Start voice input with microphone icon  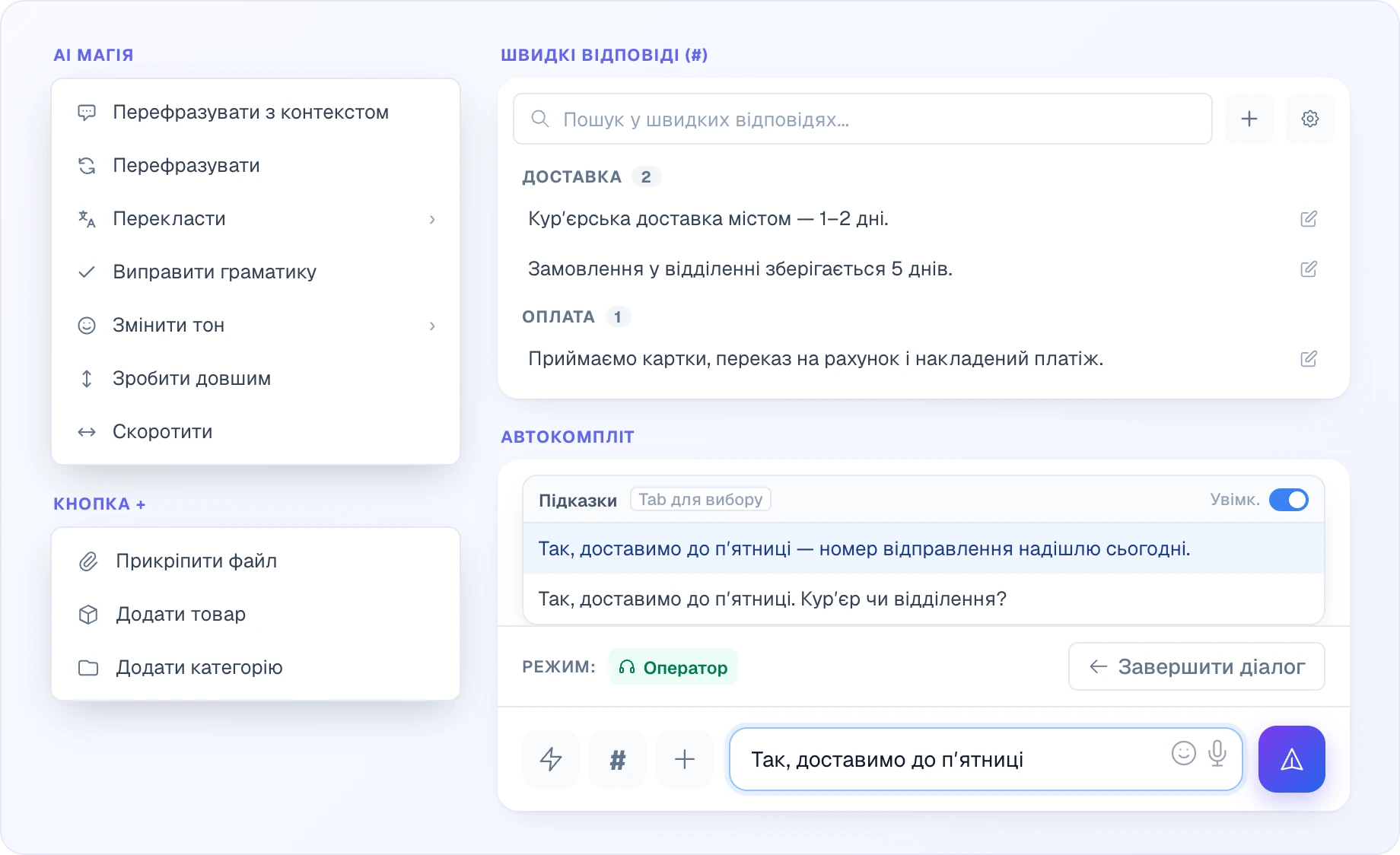[1217, 753]
